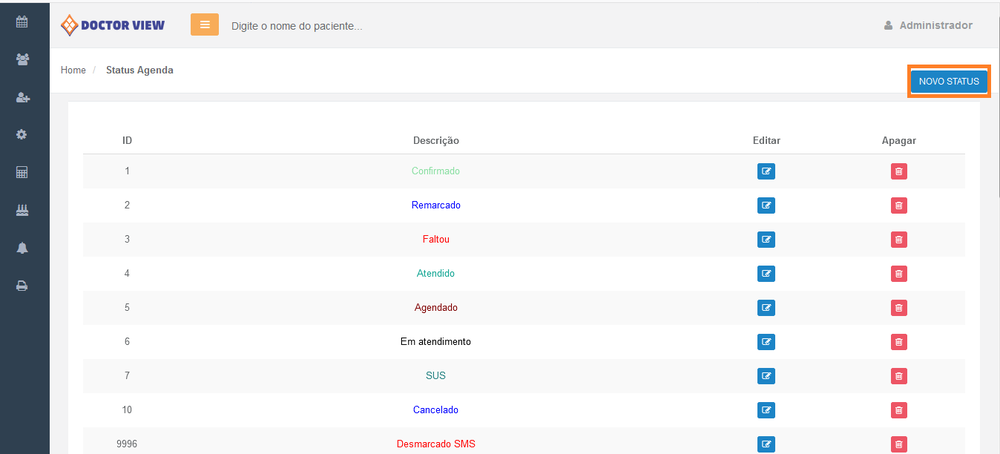Click the patient name search field

click(400, 25)
